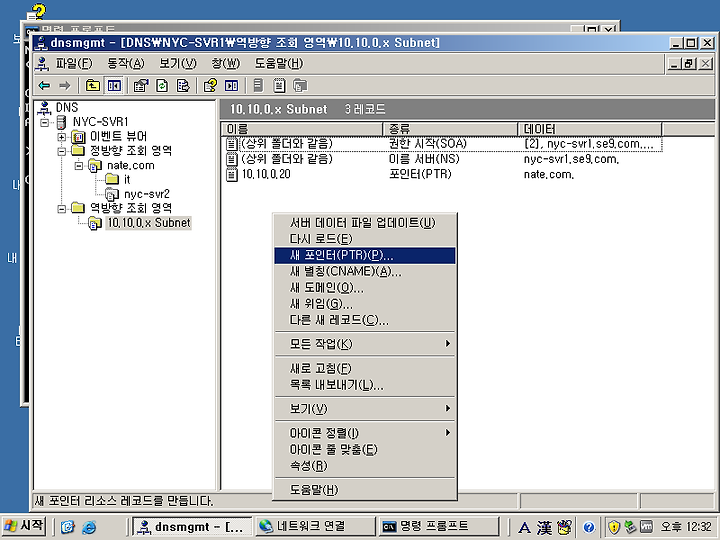Click the 시작 Start button
The image size is (720, 540).
tap(24, 526)
